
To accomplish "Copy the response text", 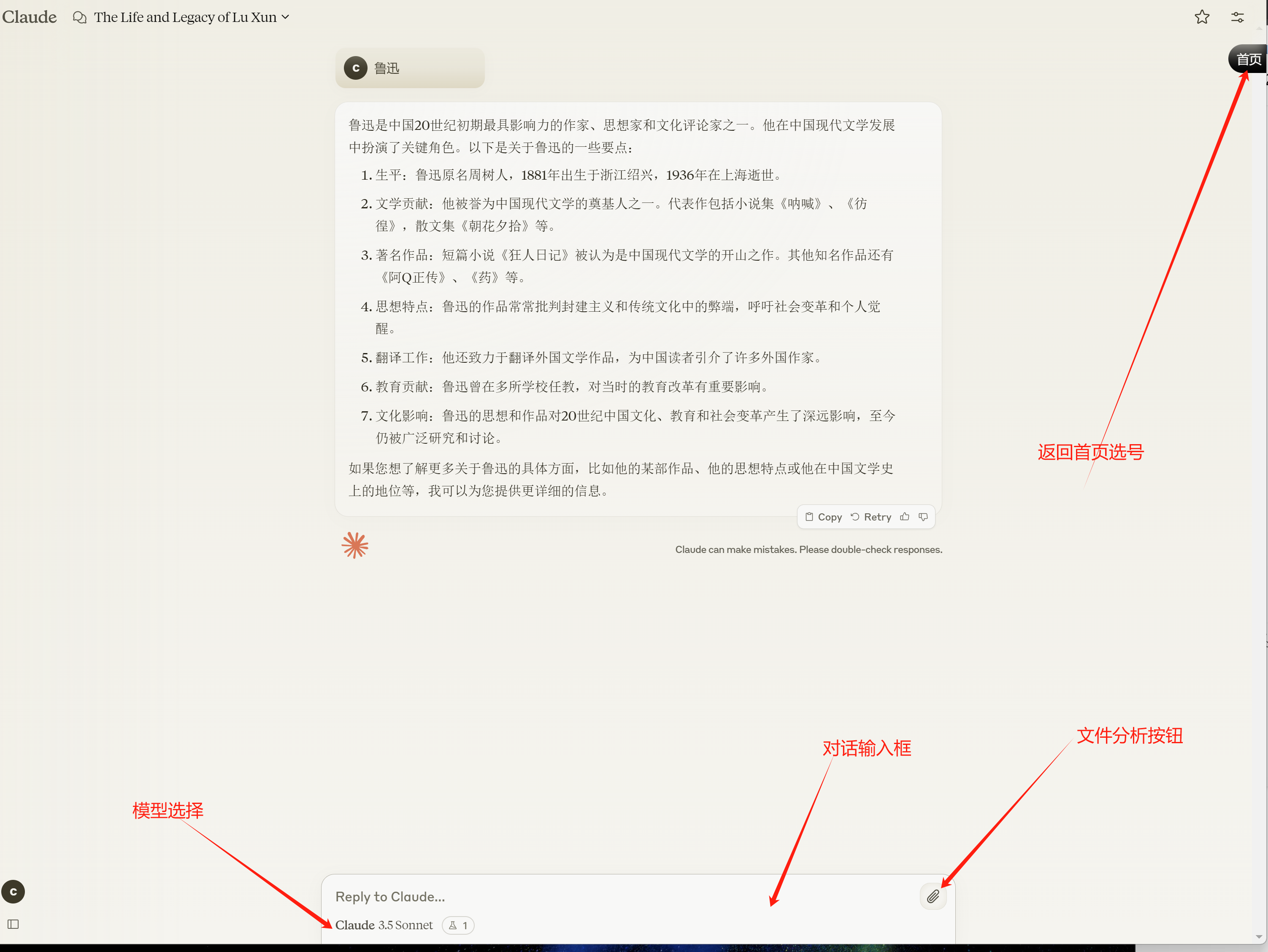I will (x=823, y=516).
